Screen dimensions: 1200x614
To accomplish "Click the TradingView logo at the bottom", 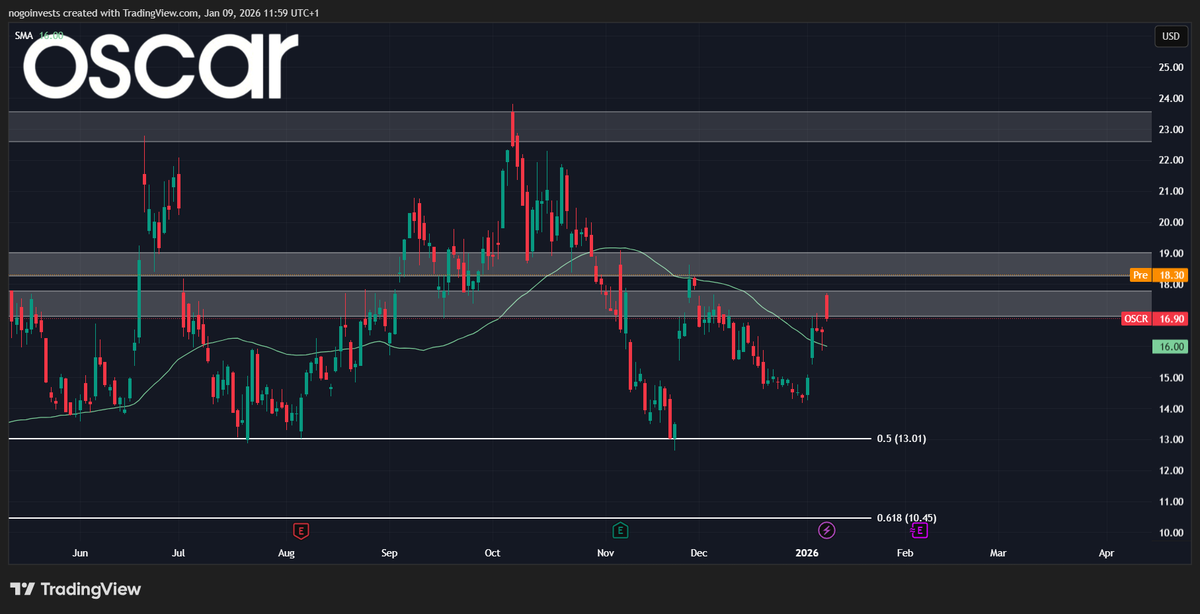I will (76, 590).
